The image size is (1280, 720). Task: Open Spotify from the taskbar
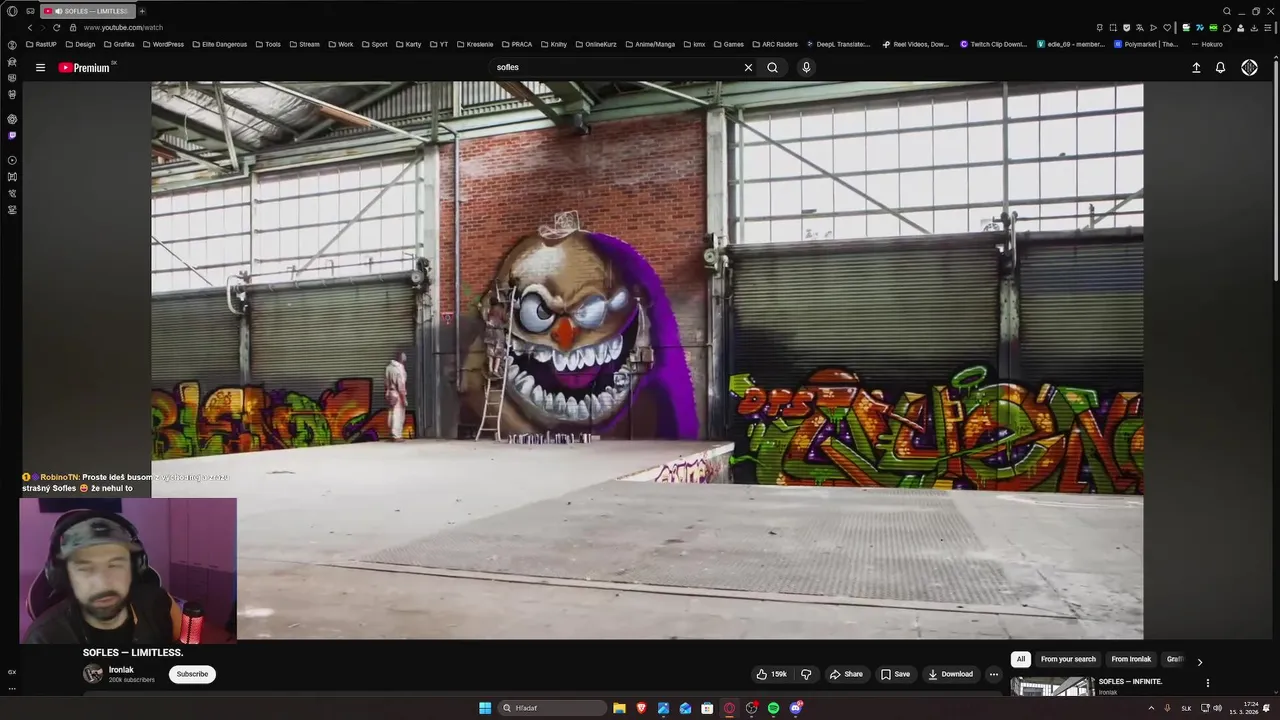(773, 708)
